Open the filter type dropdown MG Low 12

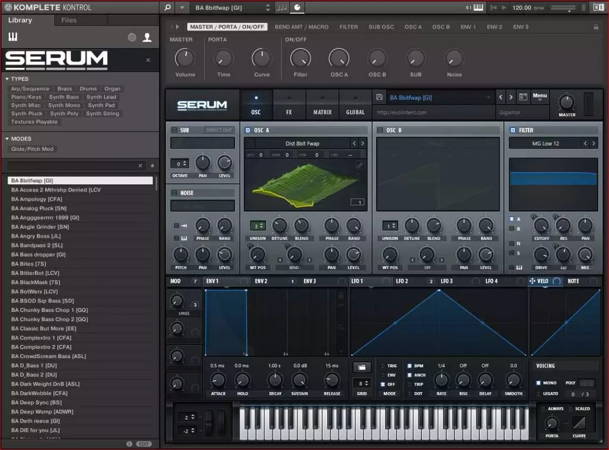(x=548, y=143)
